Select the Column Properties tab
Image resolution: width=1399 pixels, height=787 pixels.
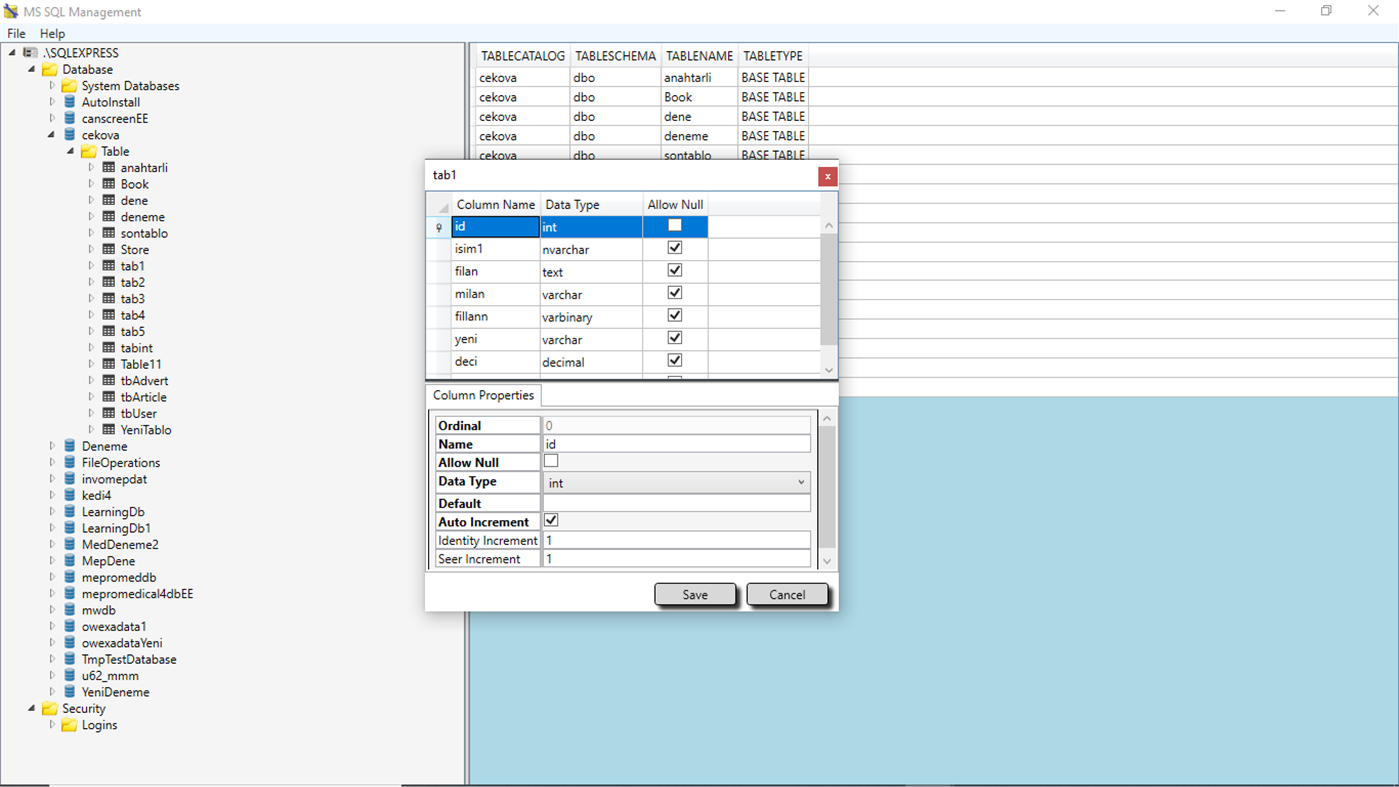coord(483,395)
